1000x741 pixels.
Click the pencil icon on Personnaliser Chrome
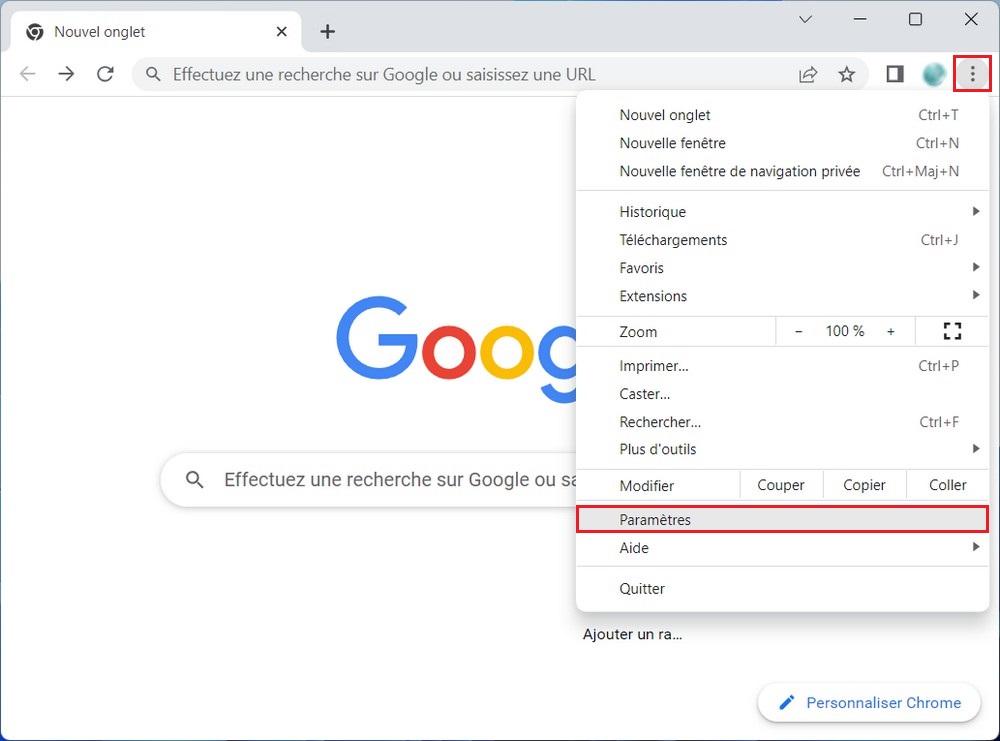(x=787, y=702)
